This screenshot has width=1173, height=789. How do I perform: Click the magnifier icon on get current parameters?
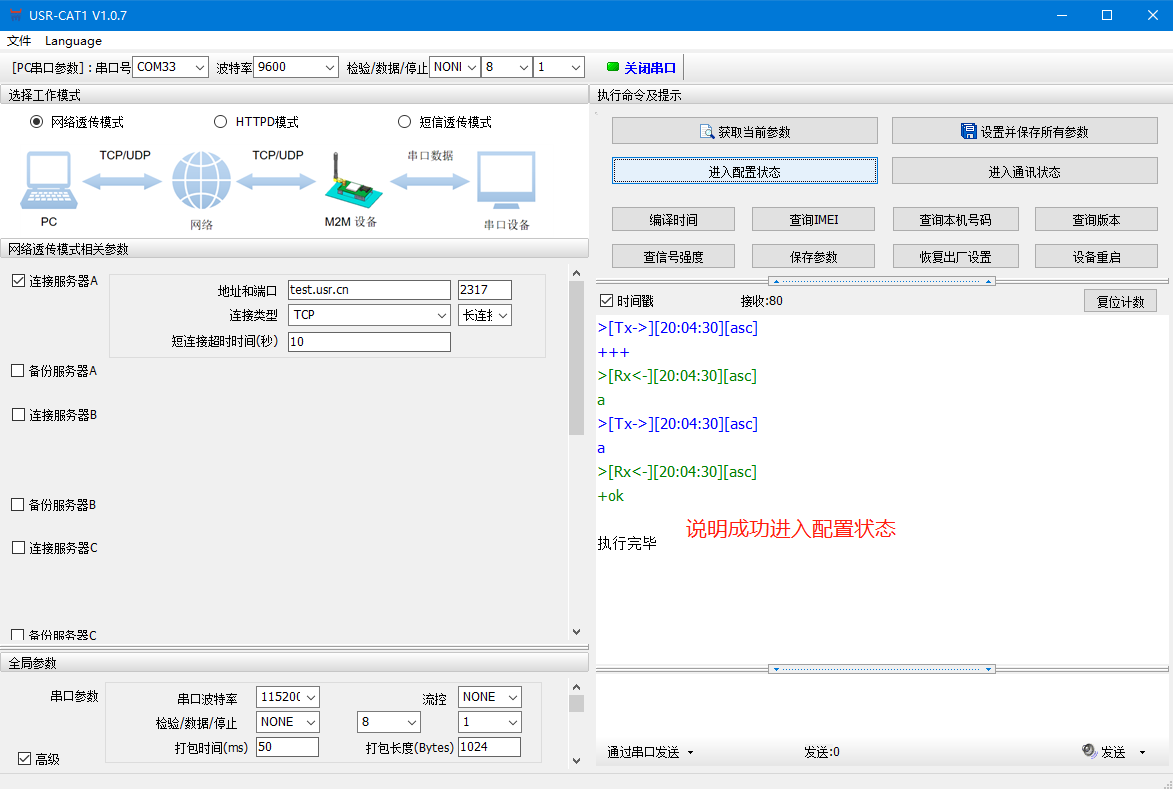coord(707,132)
